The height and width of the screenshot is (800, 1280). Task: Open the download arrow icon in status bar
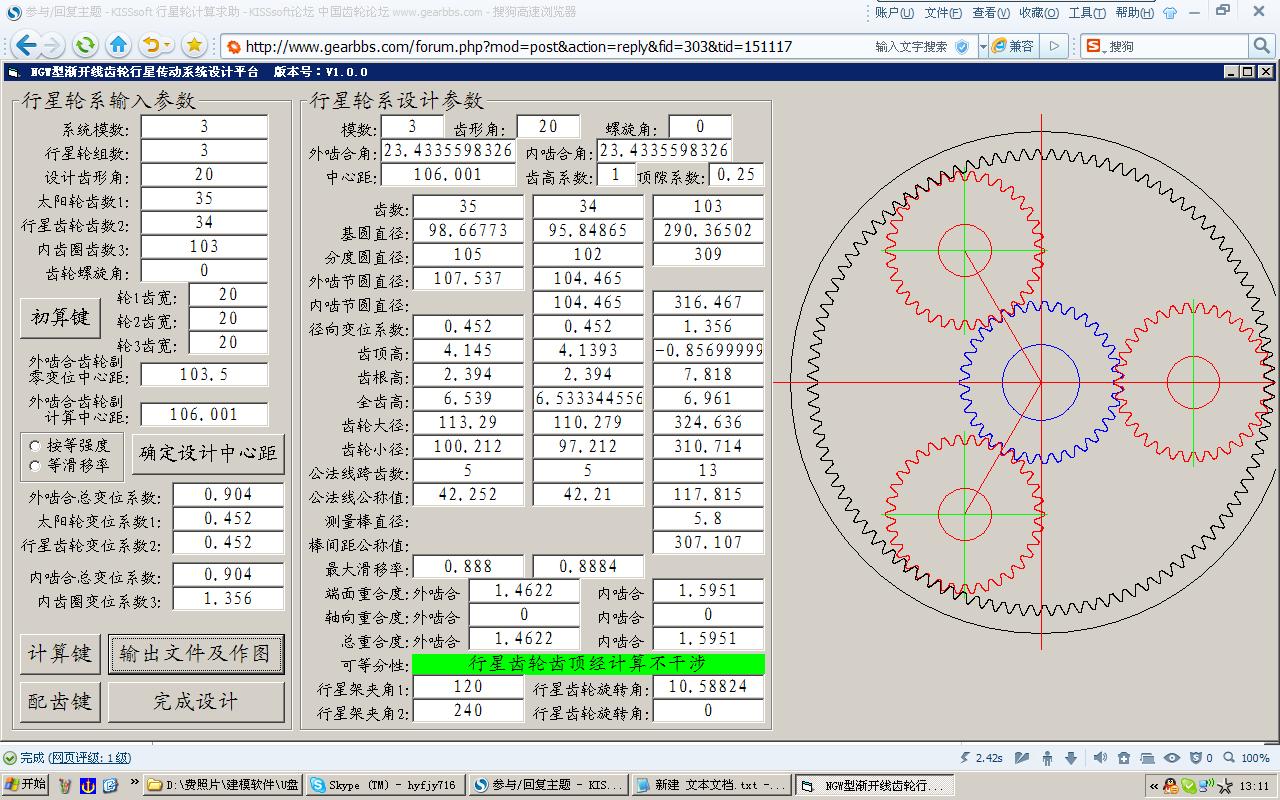(x=1071, y=758)
